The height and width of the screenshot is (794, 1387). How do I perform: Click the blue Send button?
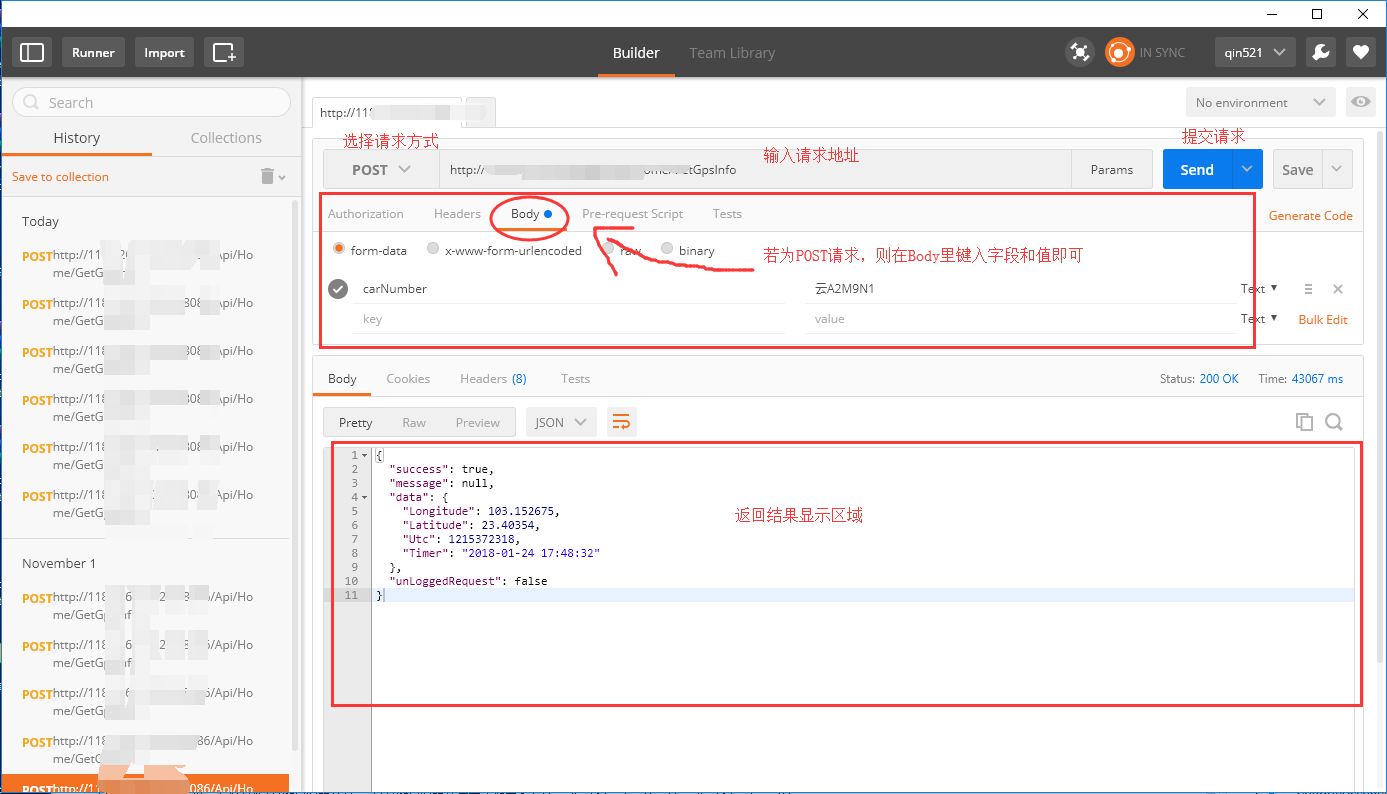coord(1197,170)
